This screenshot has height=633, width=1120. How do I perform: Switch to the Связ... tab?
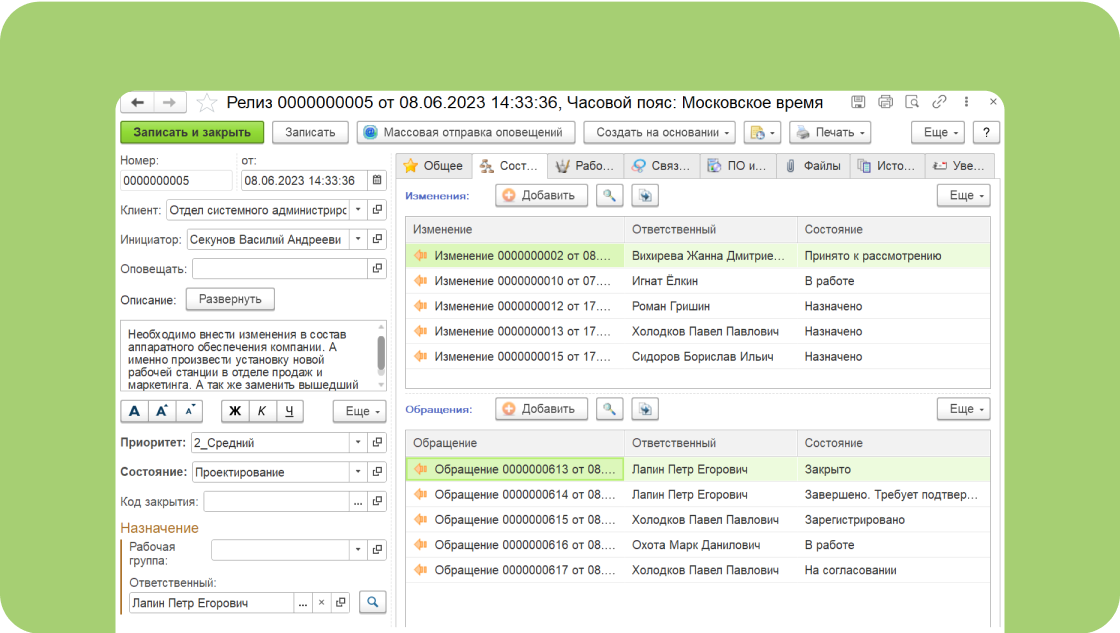pos(661,166)
